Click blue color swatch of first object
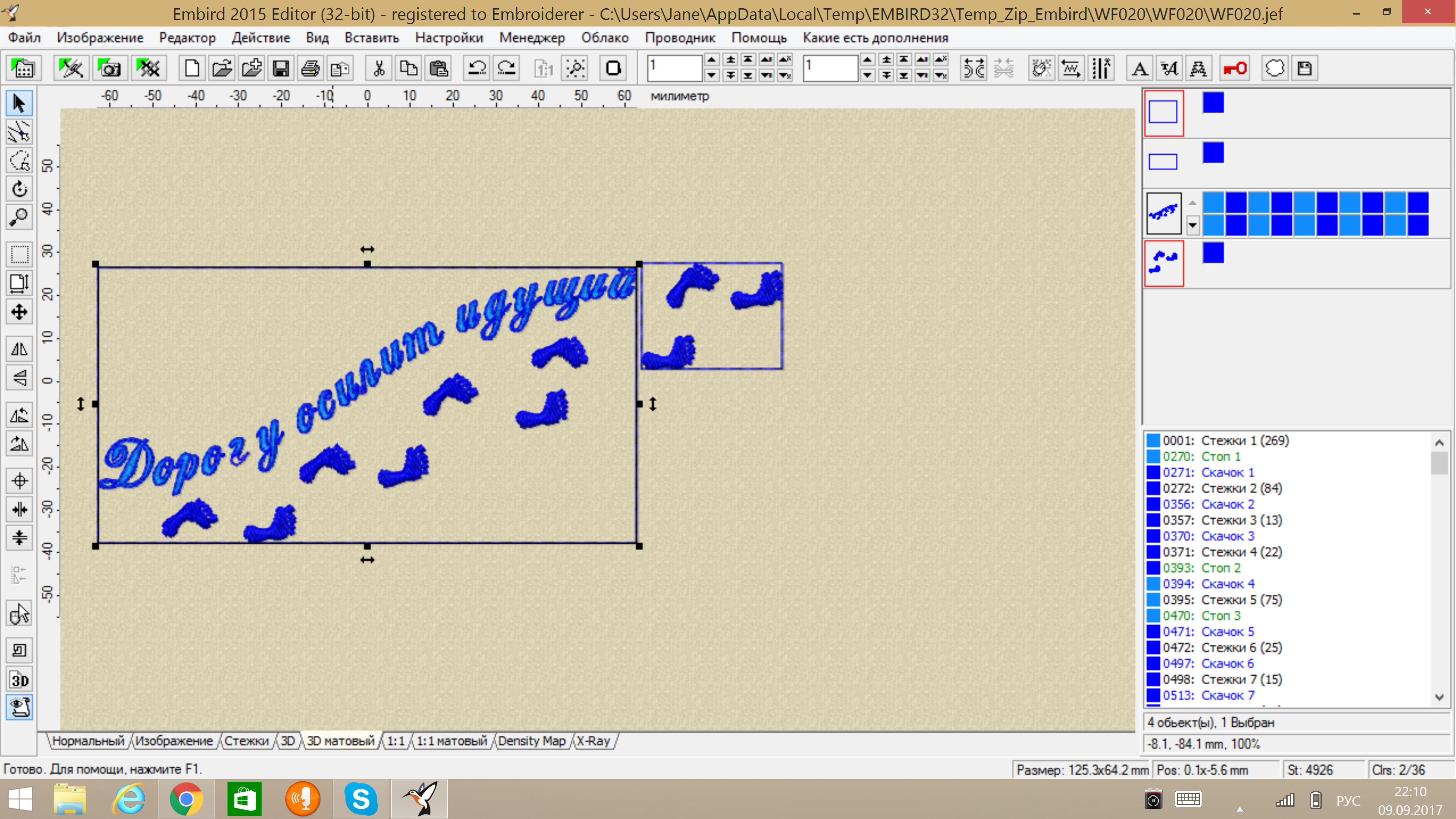Viewport: 1456px width, 819px height. click(1213, 103)
